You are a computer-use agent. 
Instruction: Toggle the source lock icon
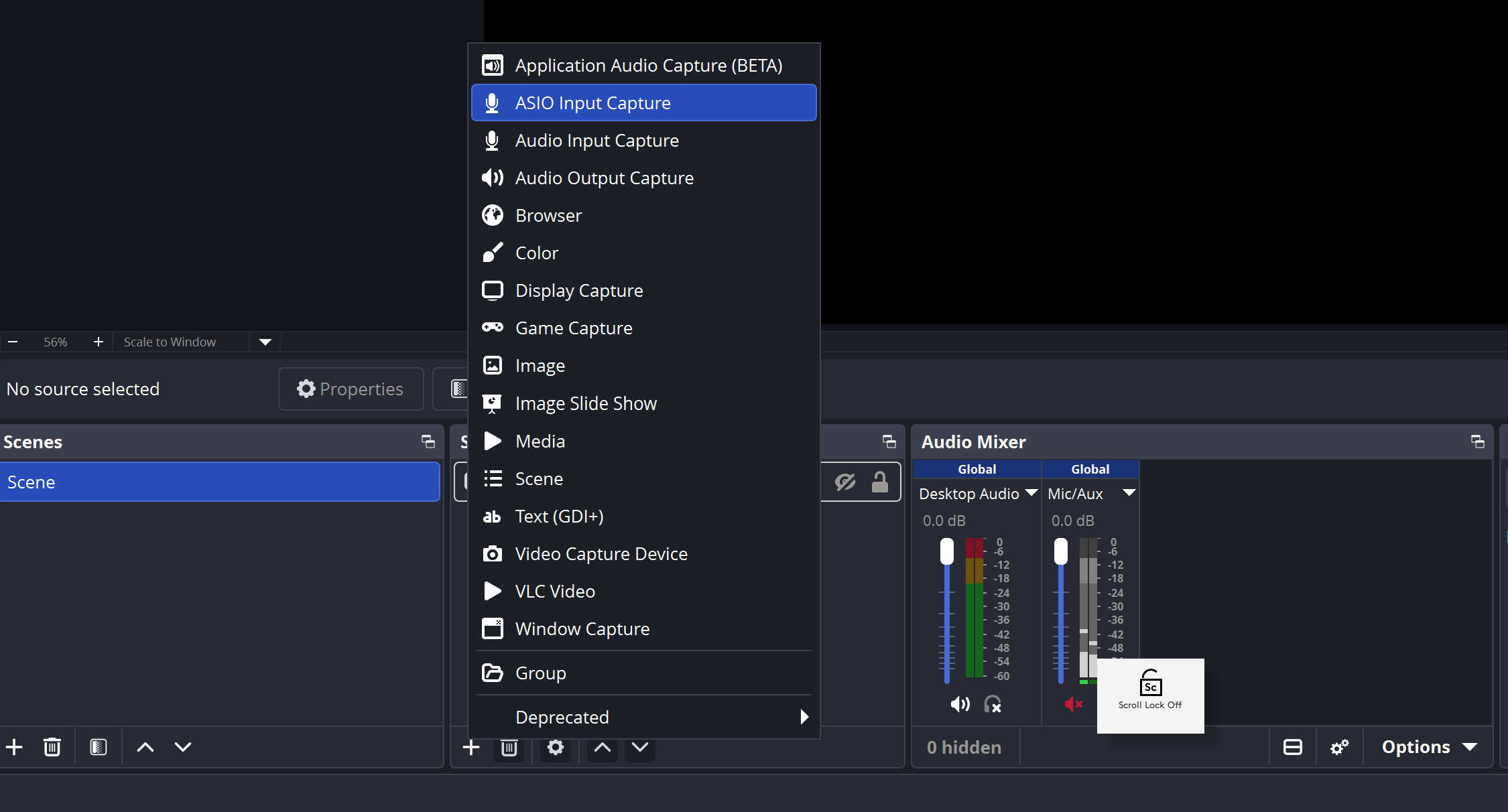point(880,482)
